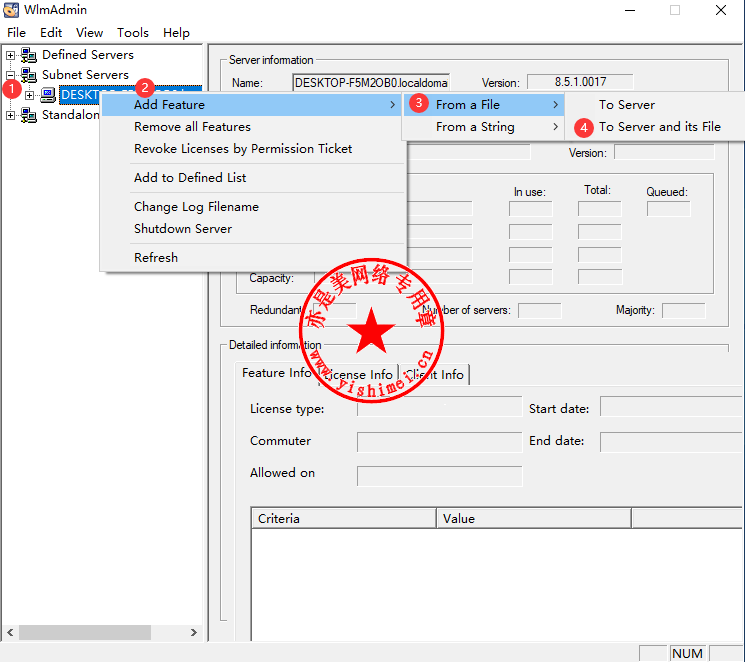The width and height of the screenshot is (745, 662).
Task: Switch to Client Info tab
Action: pyautogui.click(x=435, y=375)
